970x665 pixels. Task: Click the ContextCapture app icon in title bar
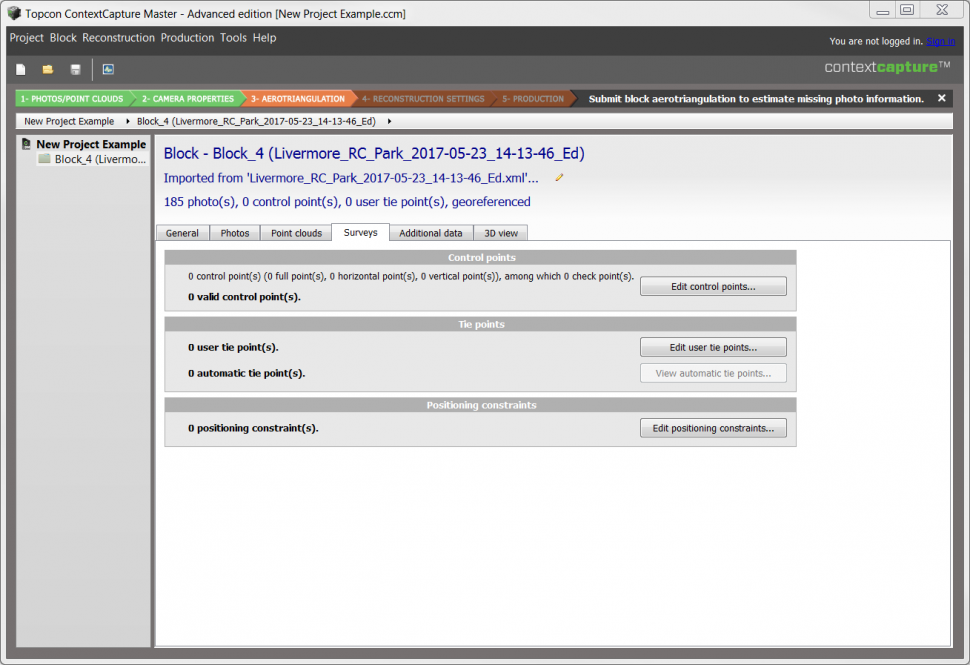[x=14, y=13]
